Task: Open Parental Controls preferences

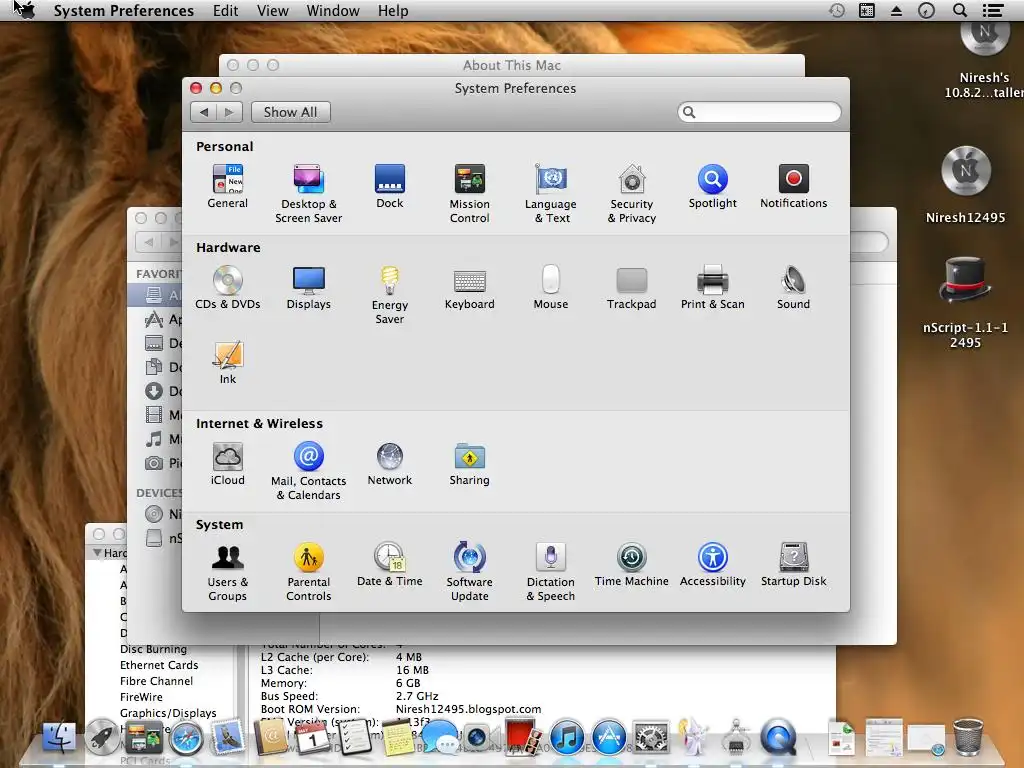Action: [308, 571]
